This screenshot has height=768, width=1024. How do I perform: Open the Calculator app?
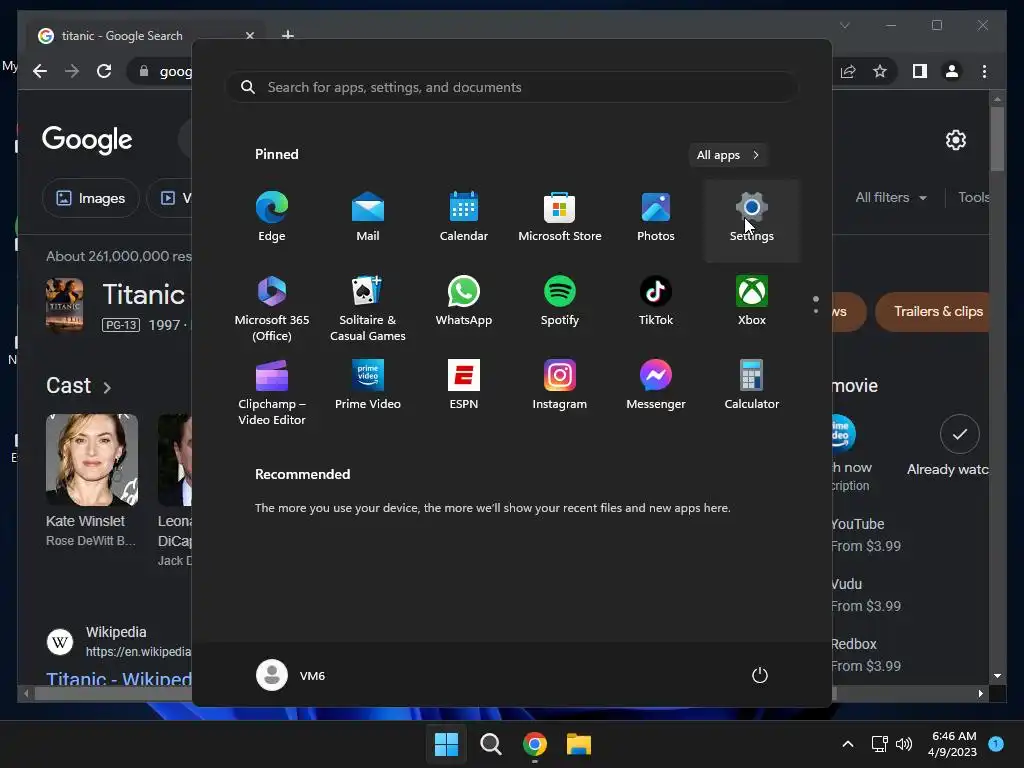pyautogui.click(x=752, y=385)
